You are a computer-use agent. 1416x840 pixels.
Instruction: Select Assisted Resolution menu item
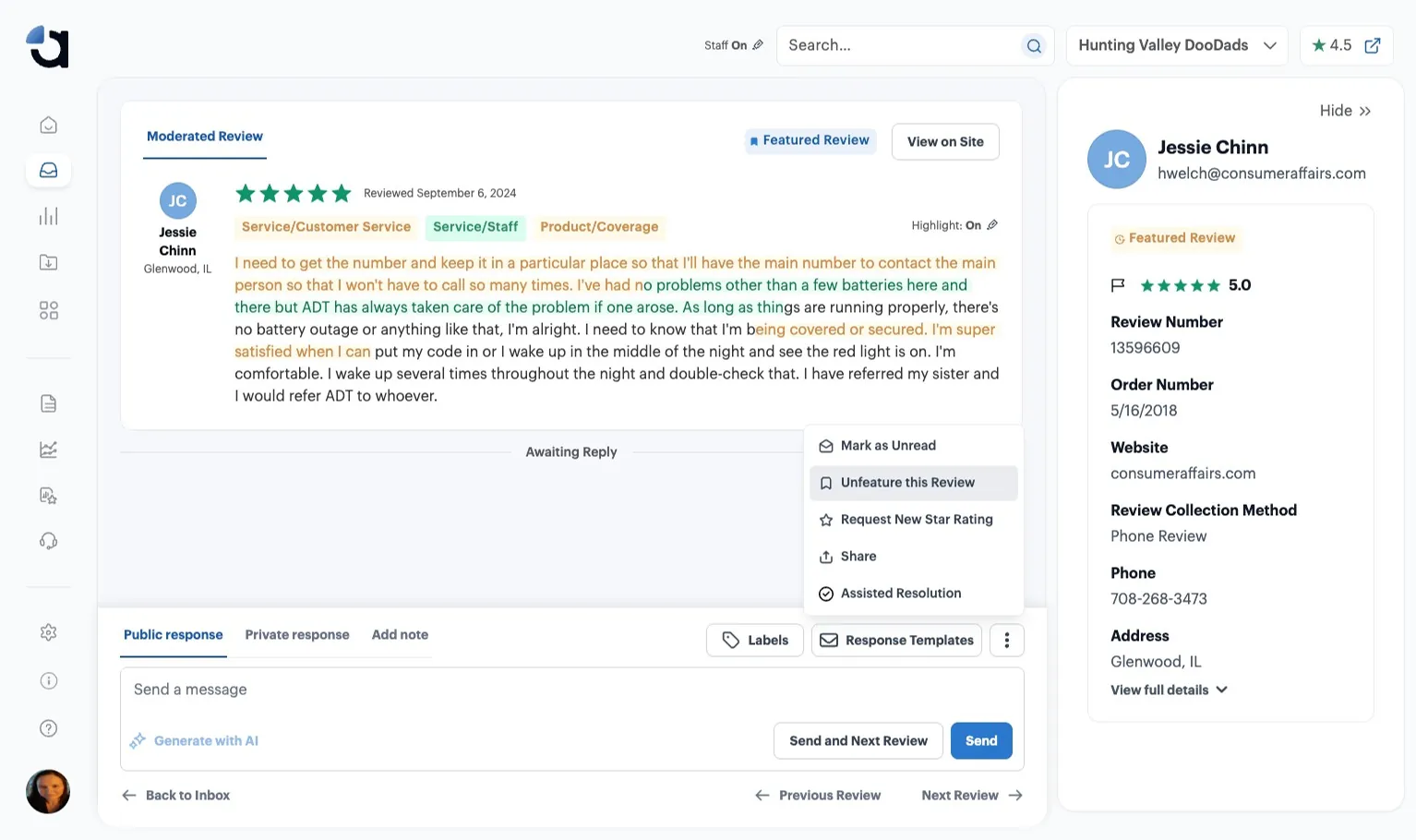click(914, 594)
